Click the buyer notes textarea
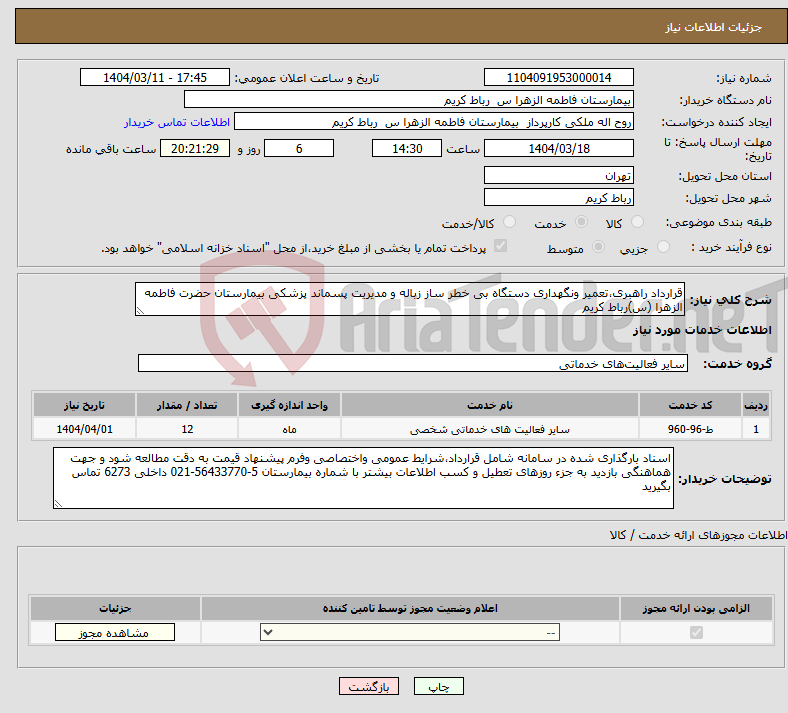This screenshot has height=713, width=788. [x=363, y=478]
